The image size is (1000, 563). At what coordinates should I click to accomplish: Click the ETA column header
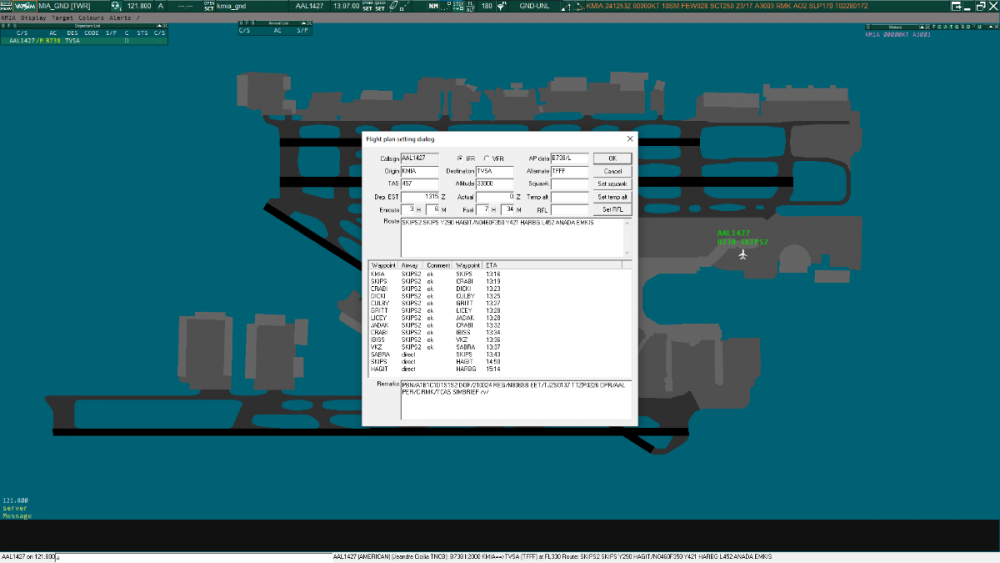pos(552,265)
